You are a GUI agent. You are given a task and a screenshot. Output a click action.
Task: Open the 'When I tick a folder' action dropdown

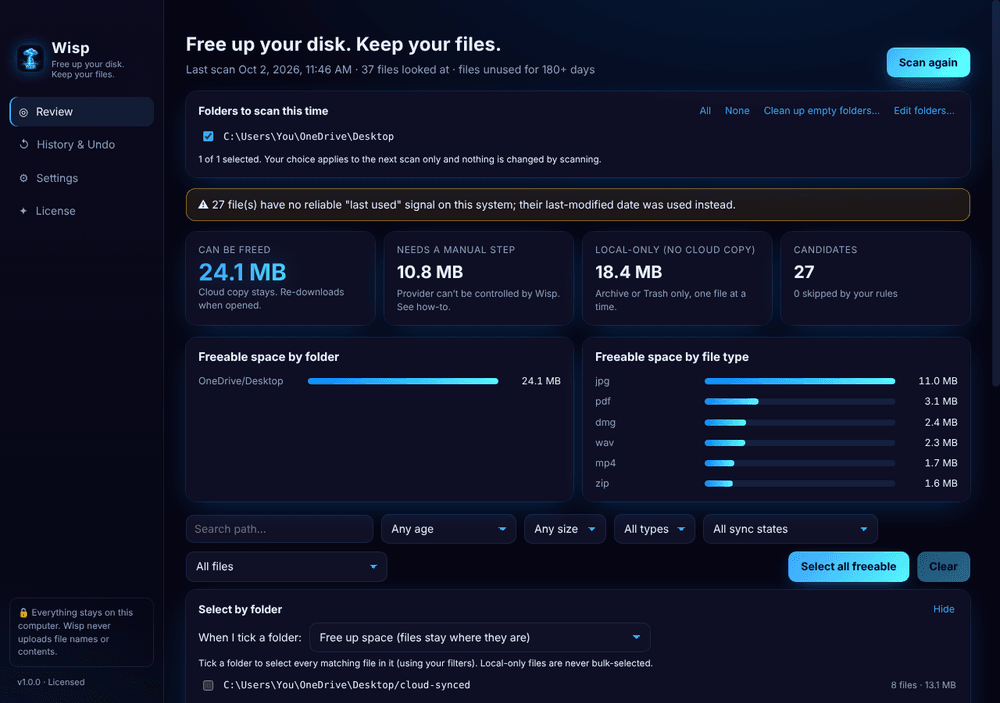[480, 637]
